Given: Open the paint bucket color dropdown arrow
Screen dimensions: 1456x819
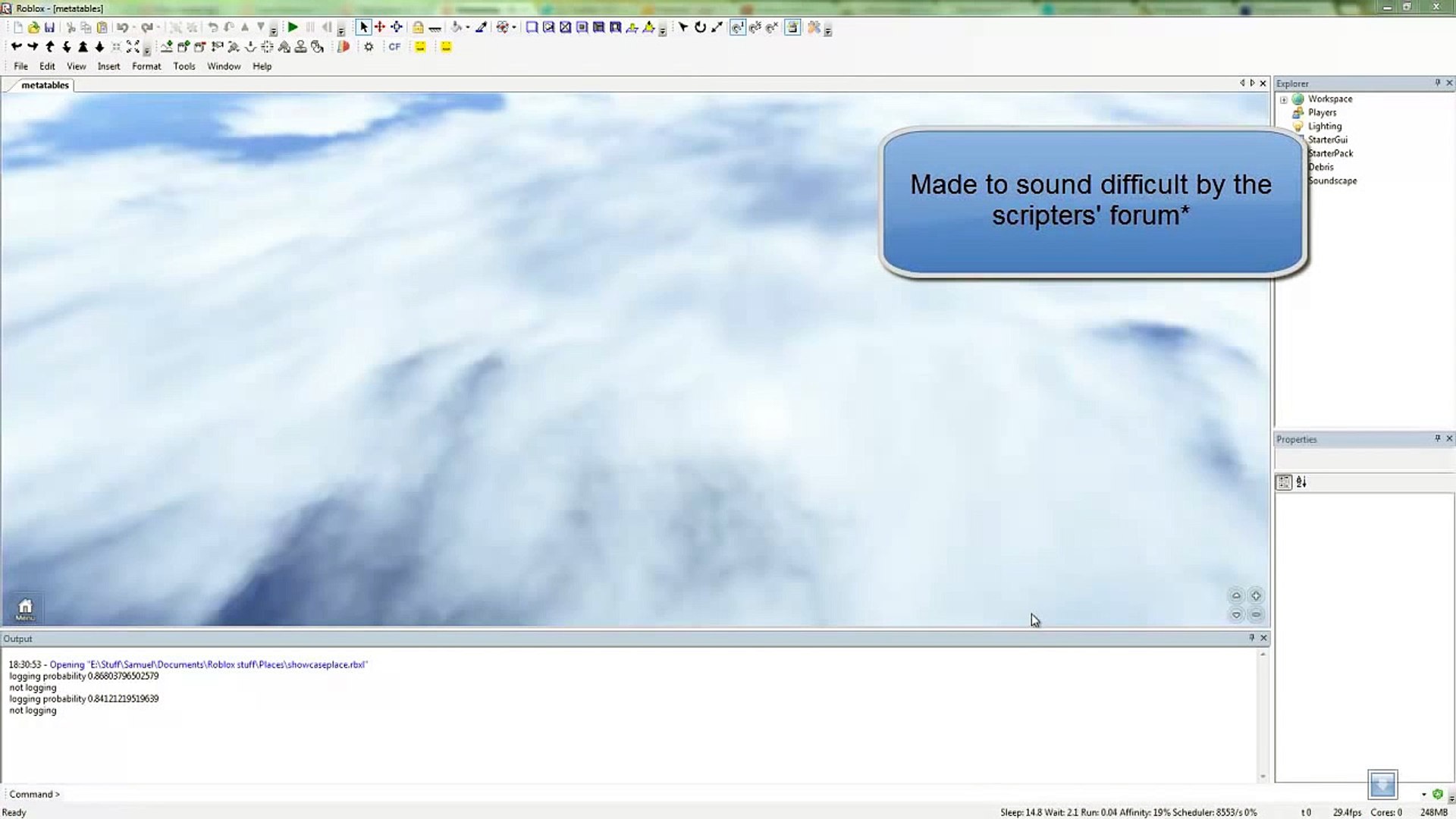Looking at the screenshot, I should click(x=468, y=27).
